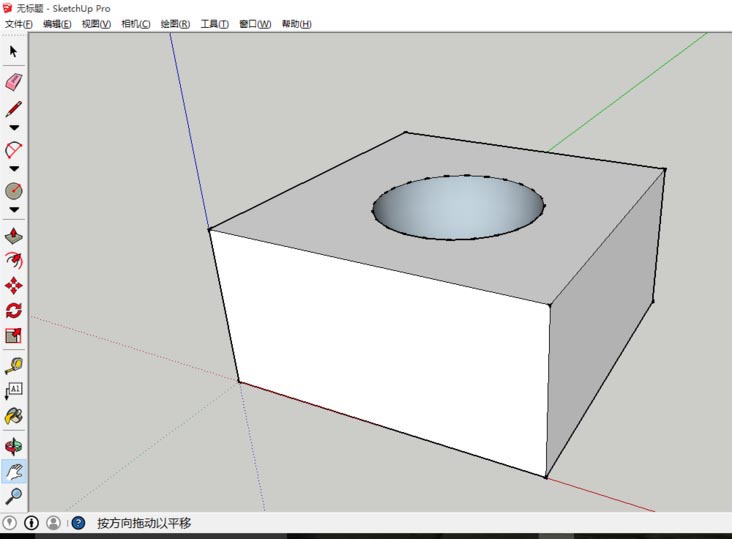Select the Tape Measure tool
Viewport: 732px width, 539px height.
click(x=14, y=365)
